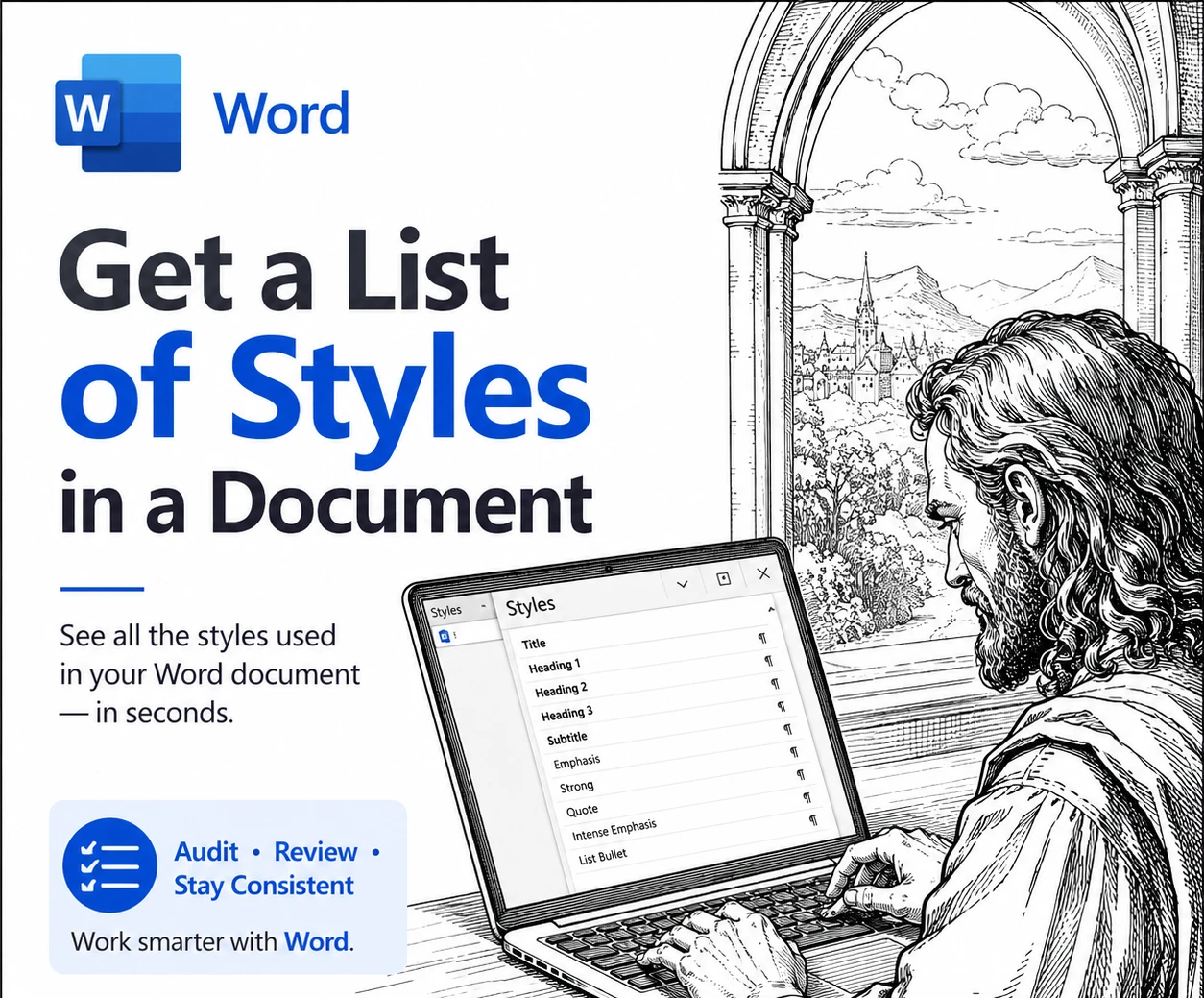The height and width of the screenshot is (998, 1204).
Task: Click the dash next to the Styles tab label
Action: (x=483, y=606)
